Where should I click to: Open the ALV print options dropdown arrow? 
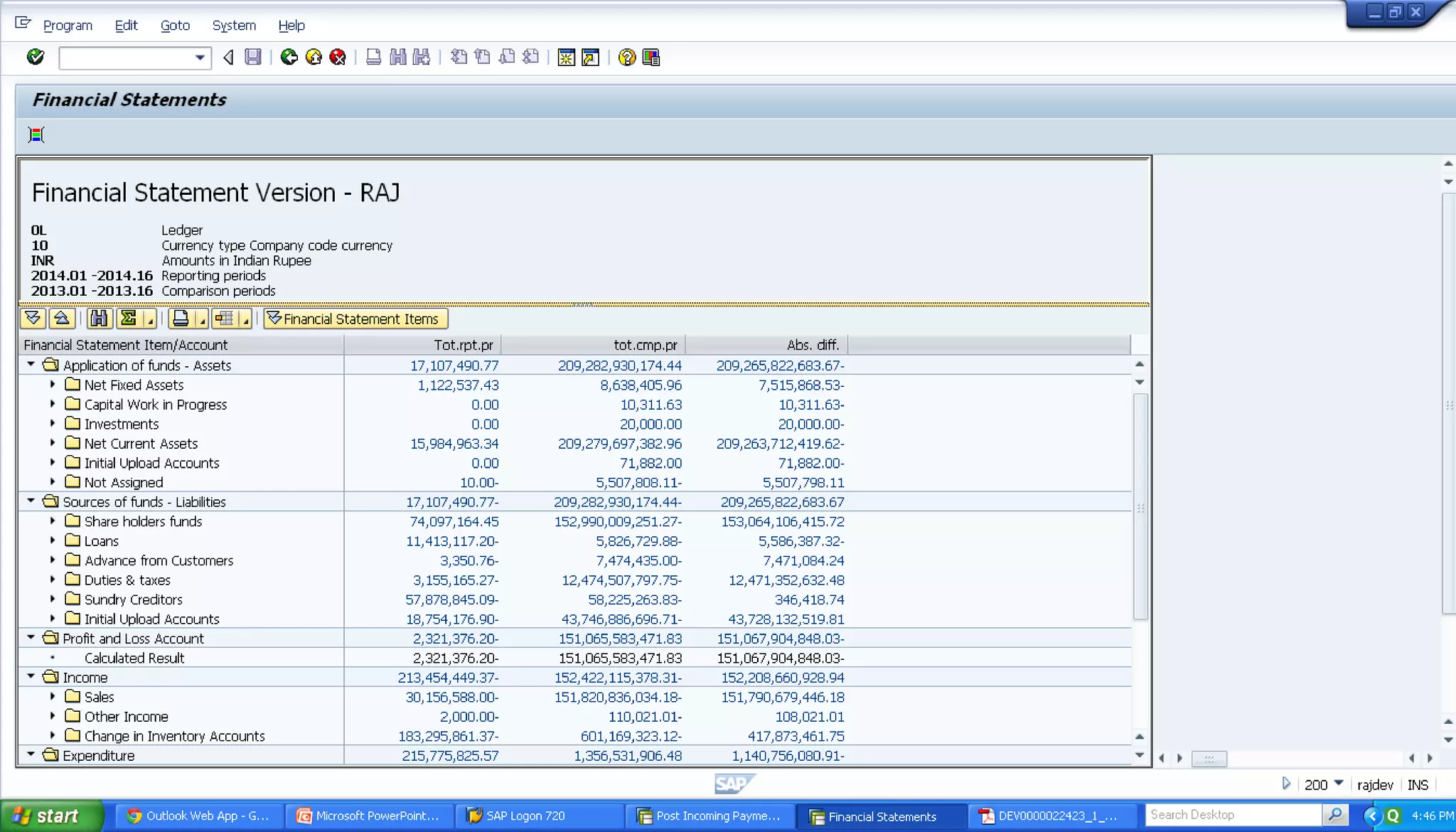203,321
